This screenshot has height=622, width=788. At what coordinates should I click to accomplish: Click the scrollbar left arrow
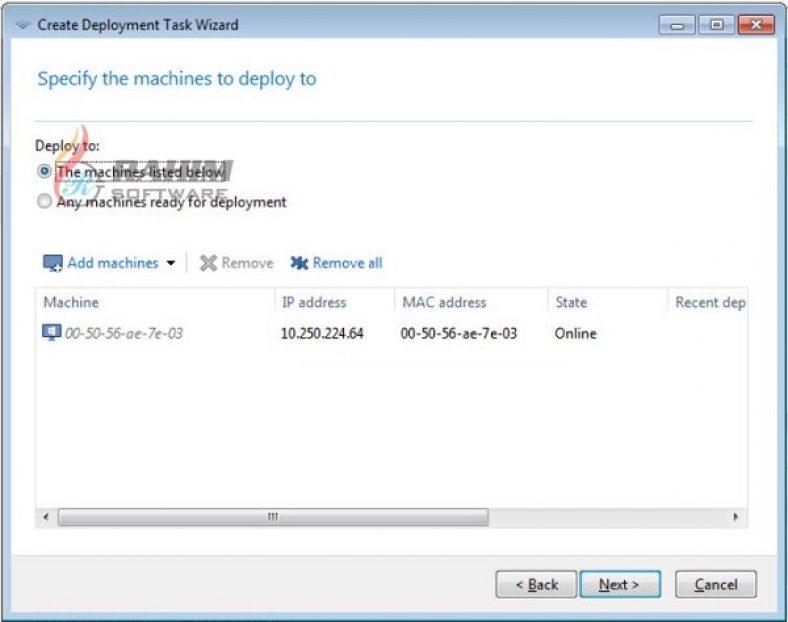coord(46,517)
